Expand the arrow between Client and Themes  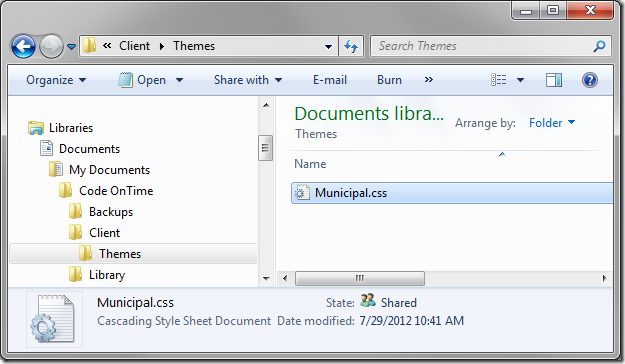click(161, 46)
